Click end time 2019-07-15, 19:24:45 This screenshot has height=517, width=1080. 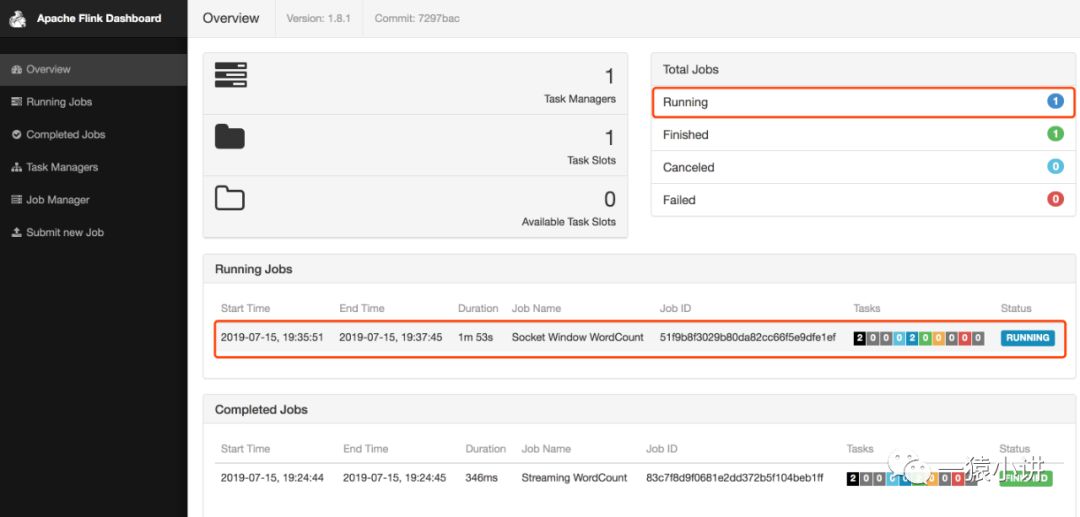click(x=395, y=478)
